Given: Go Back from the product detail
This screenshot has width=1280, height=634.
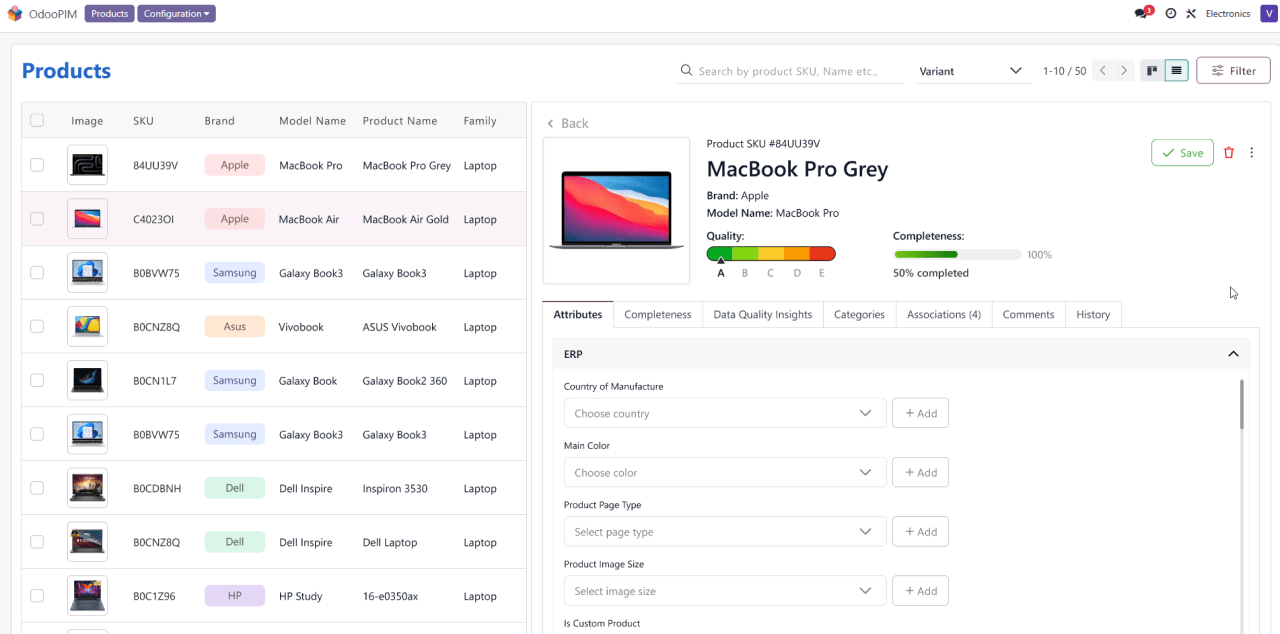Looking at the screenshot, I should (x=567, y=123).
